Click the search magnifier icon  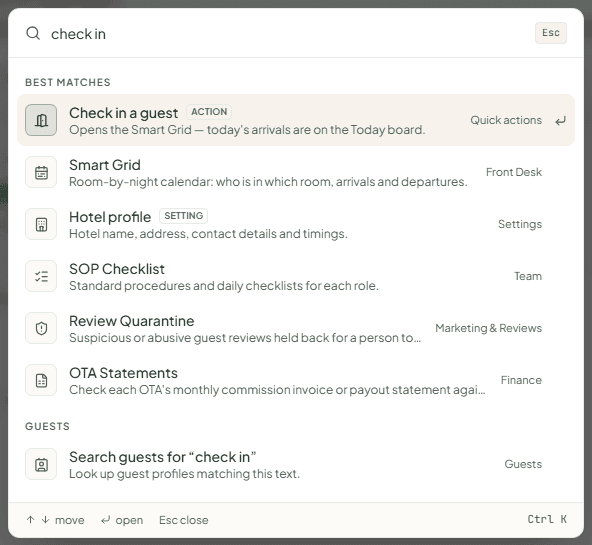pos(33,33)
